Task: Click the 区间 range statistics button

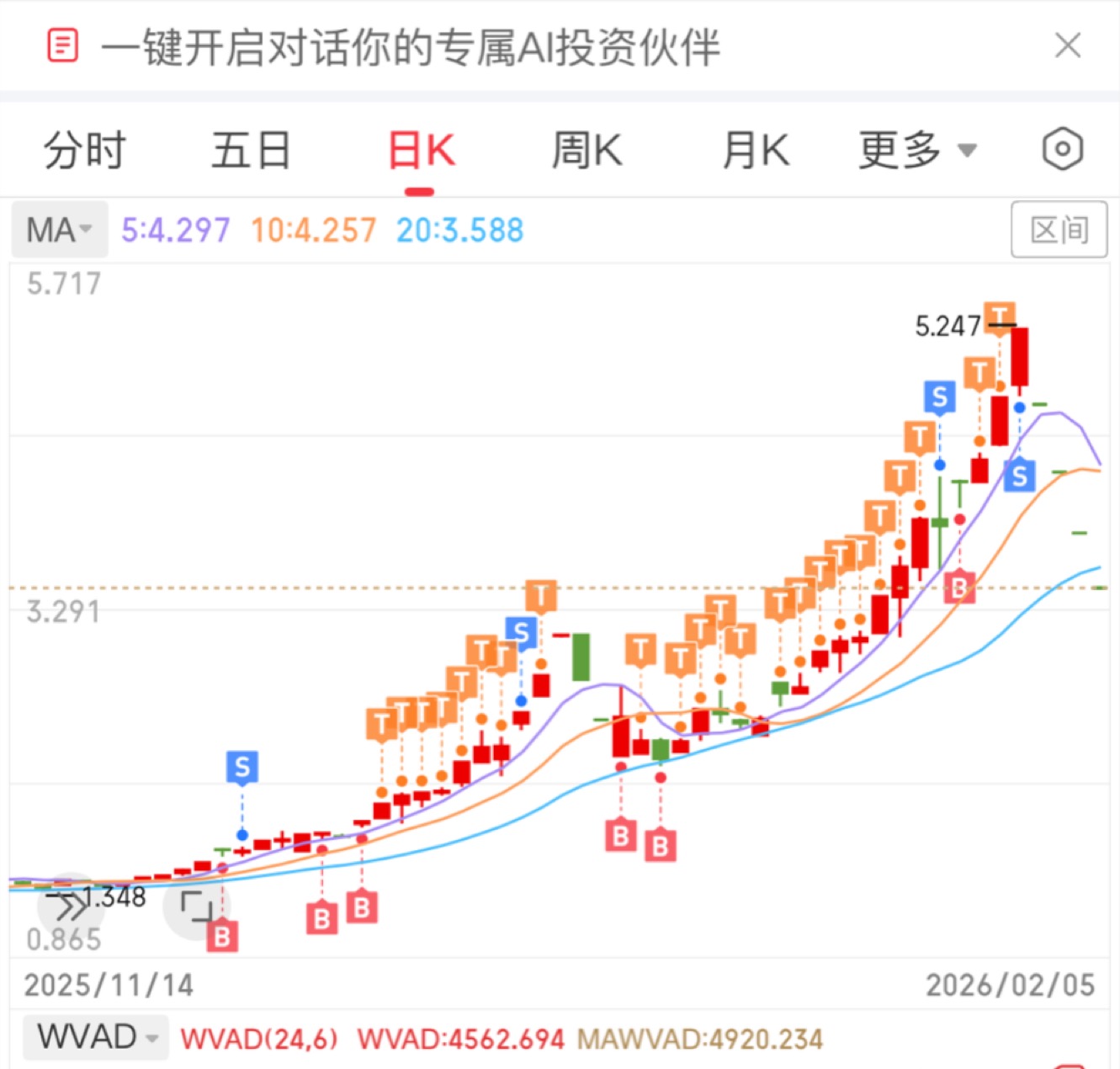Action: (1059, 229)
